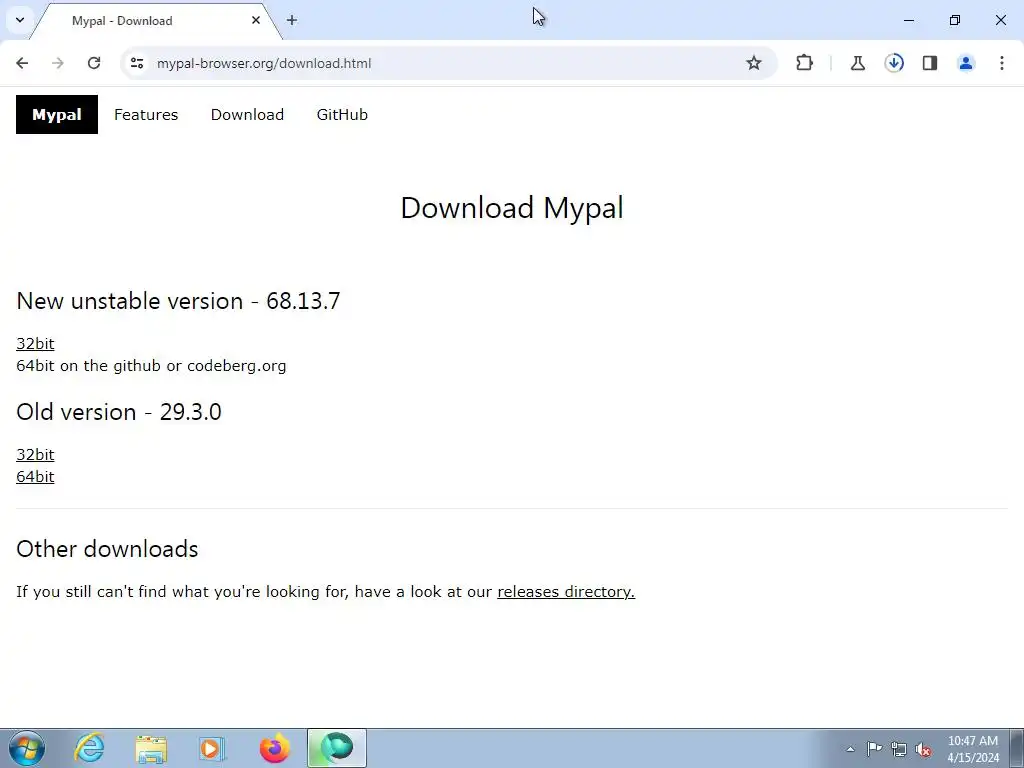
Task: Click 'New unstable version - 68.13.7' heading
Action: click(178, 301)
